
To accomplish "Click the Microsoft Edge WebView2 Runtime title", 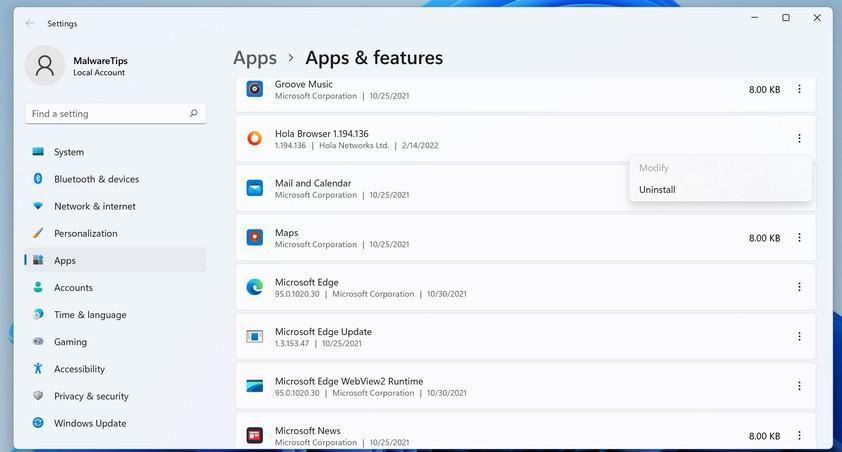I will click(x=349, y=381).
